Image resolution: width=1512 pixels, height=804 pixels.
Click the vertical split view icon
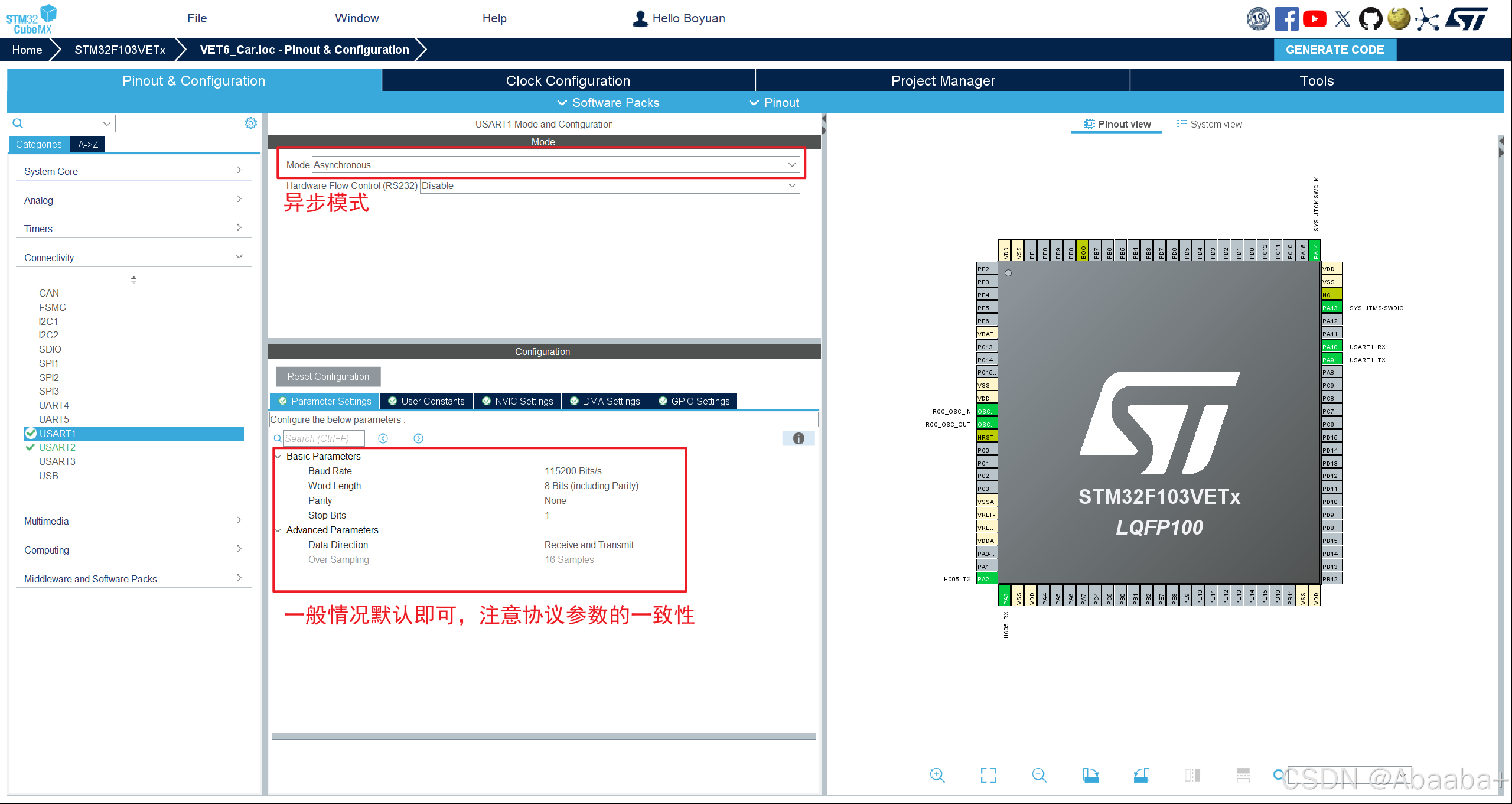click(1192, 775)
